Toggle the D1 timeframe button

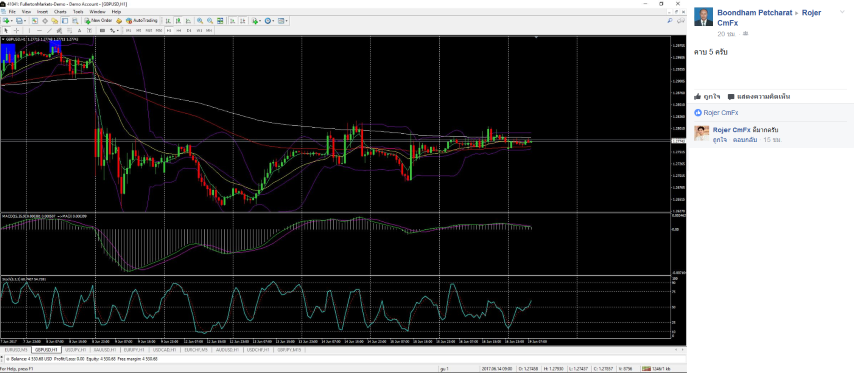pyautogui.click(x=189, y=30)
